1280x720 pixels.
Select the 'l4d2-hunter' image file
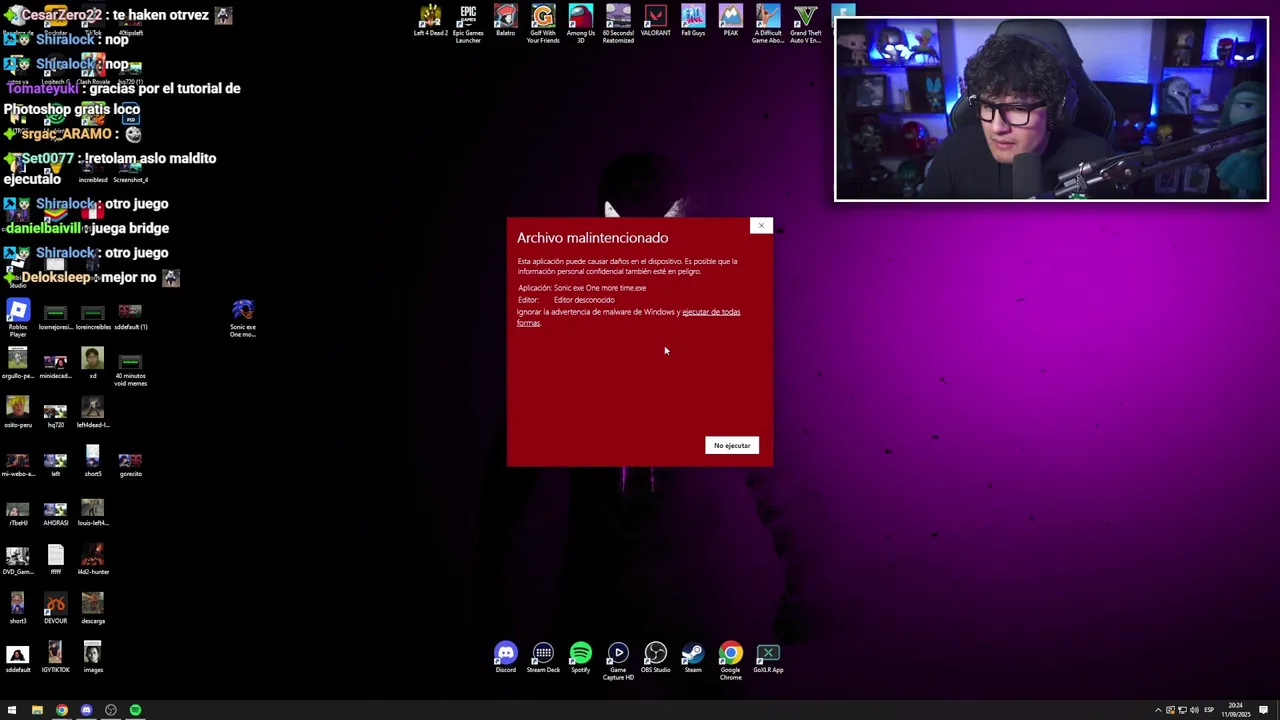93,560
